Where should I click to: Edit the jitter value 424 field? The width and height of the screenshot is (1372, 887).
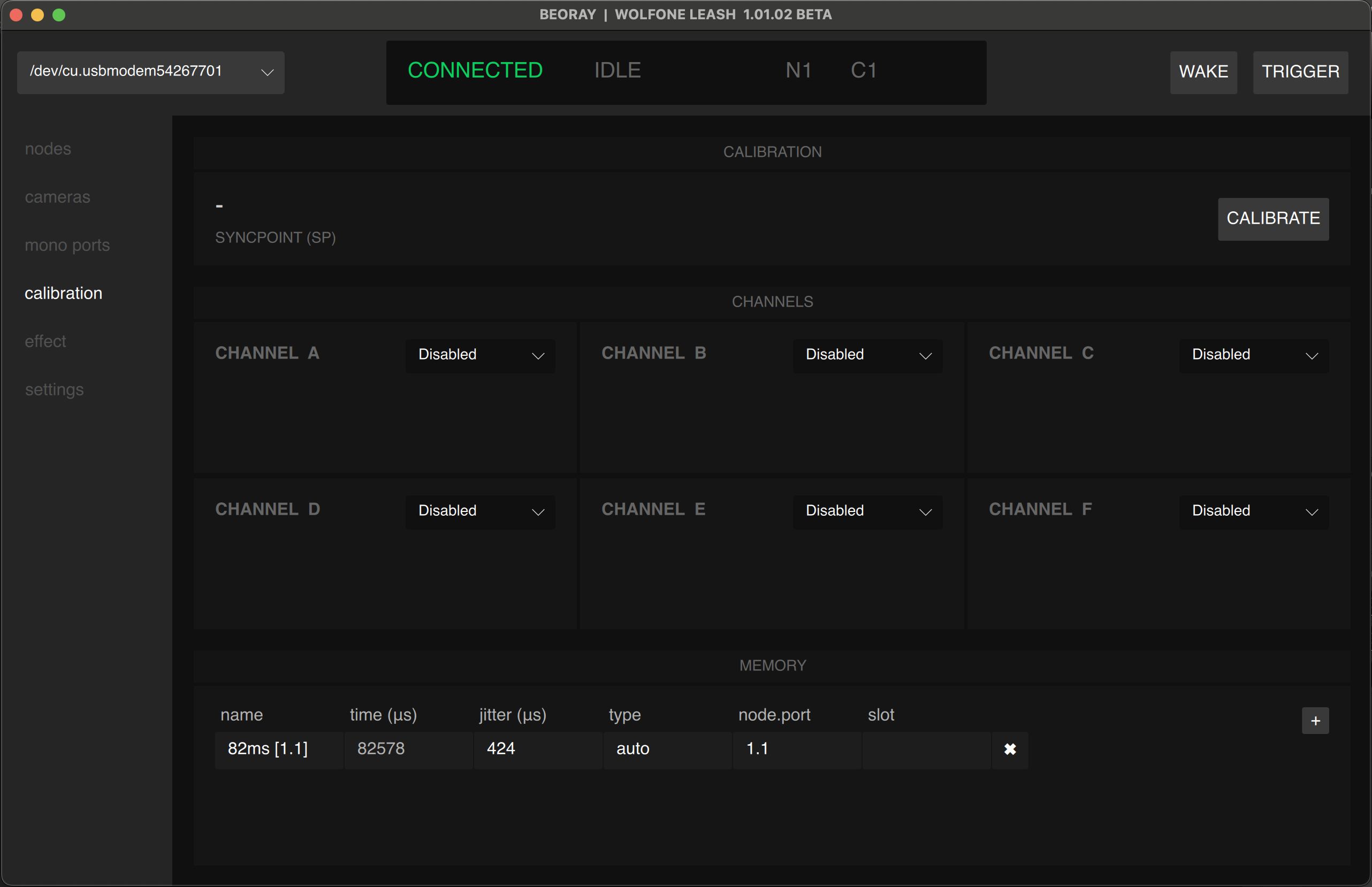click(x=537, y=749)
